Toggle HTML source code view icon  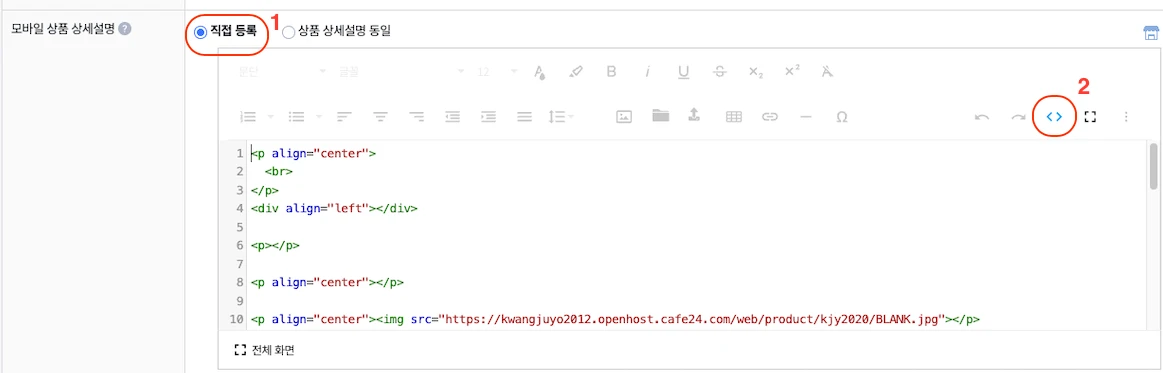[1054, 116]
